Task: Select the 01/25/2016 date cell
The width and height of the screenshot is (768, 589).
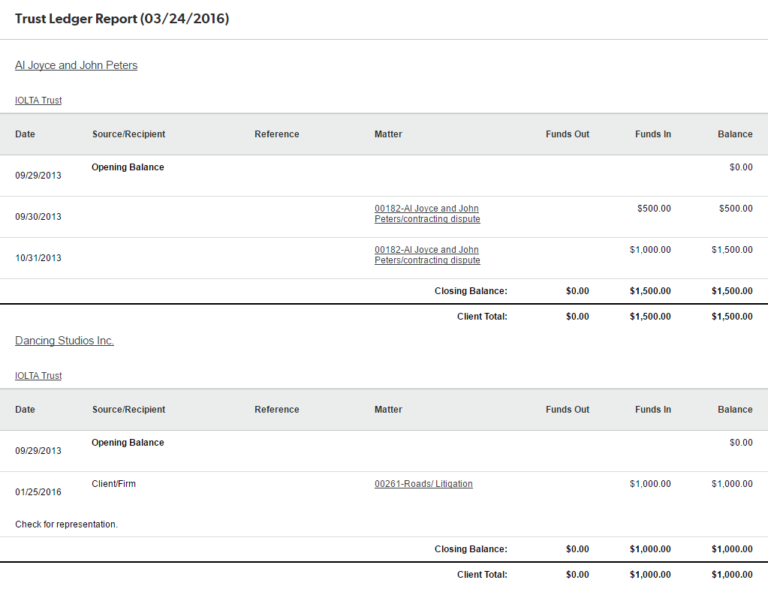Action: coord(38,492)
